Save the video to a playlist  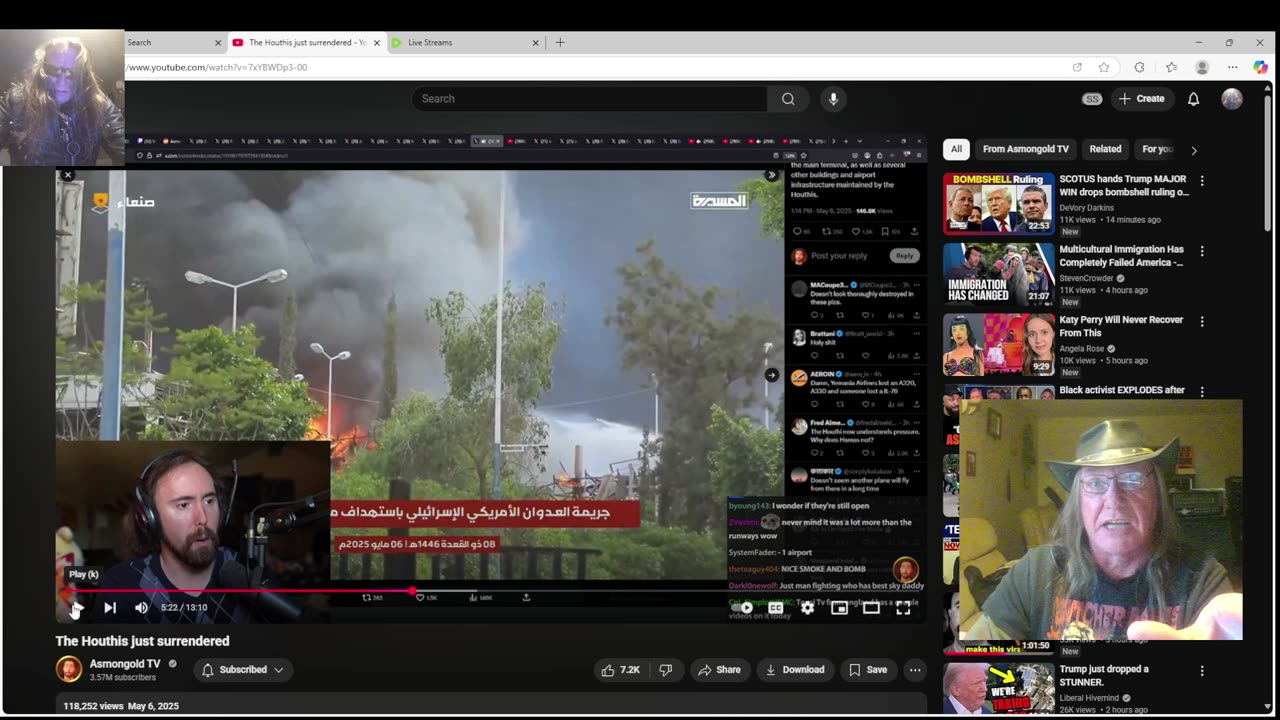click(866, 670)
